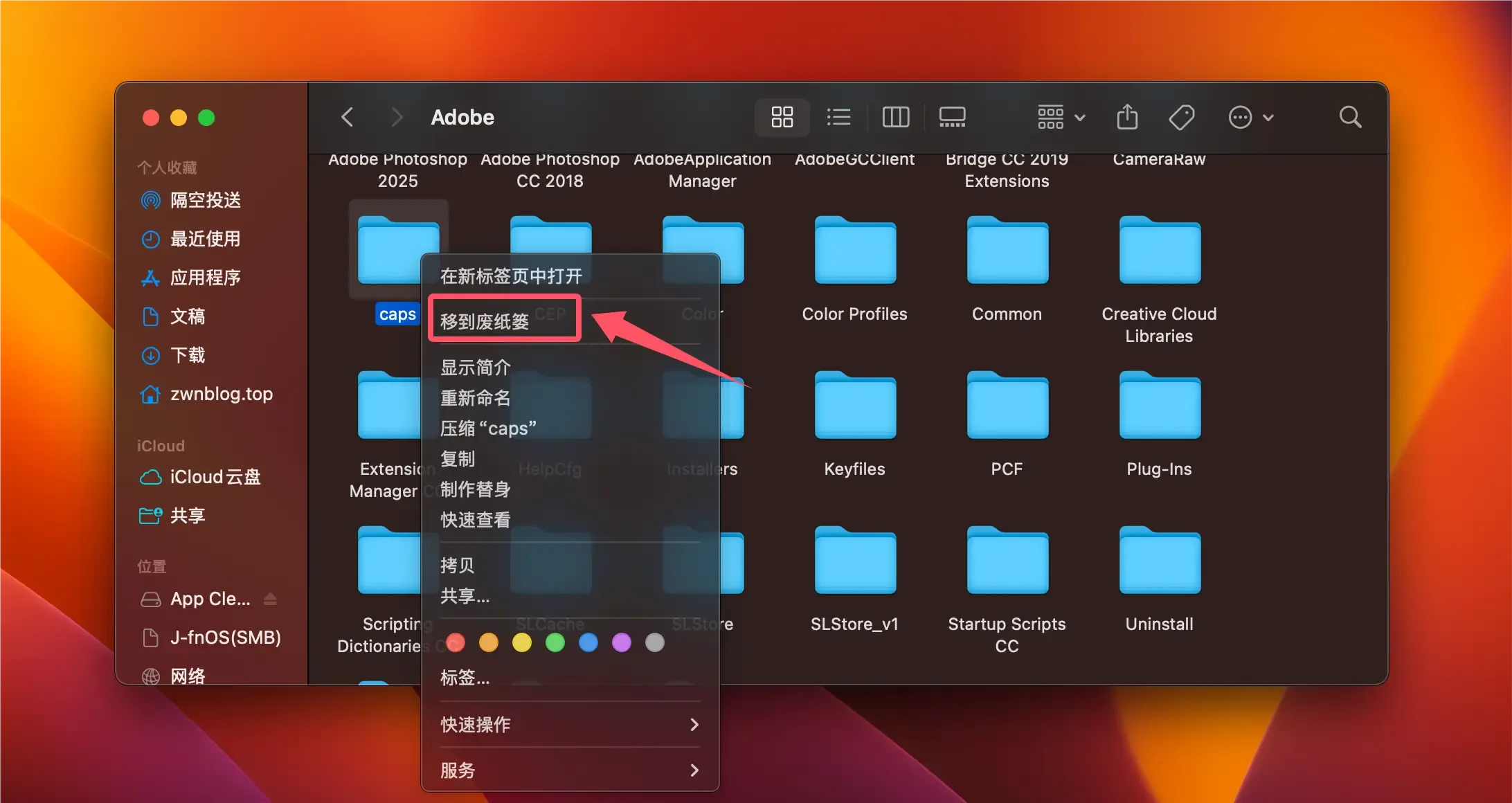
Task: Apply the purple tag color
Action: point(622,642)
